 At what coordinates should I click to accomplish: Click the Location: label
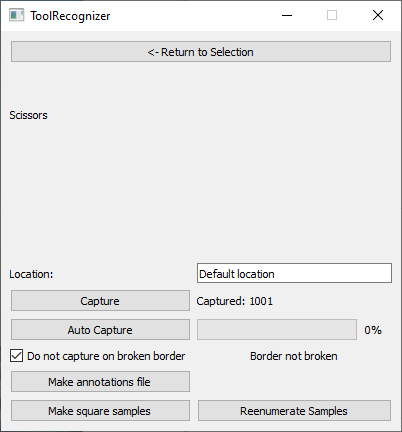pyautogui.click(x=31, y=274)
